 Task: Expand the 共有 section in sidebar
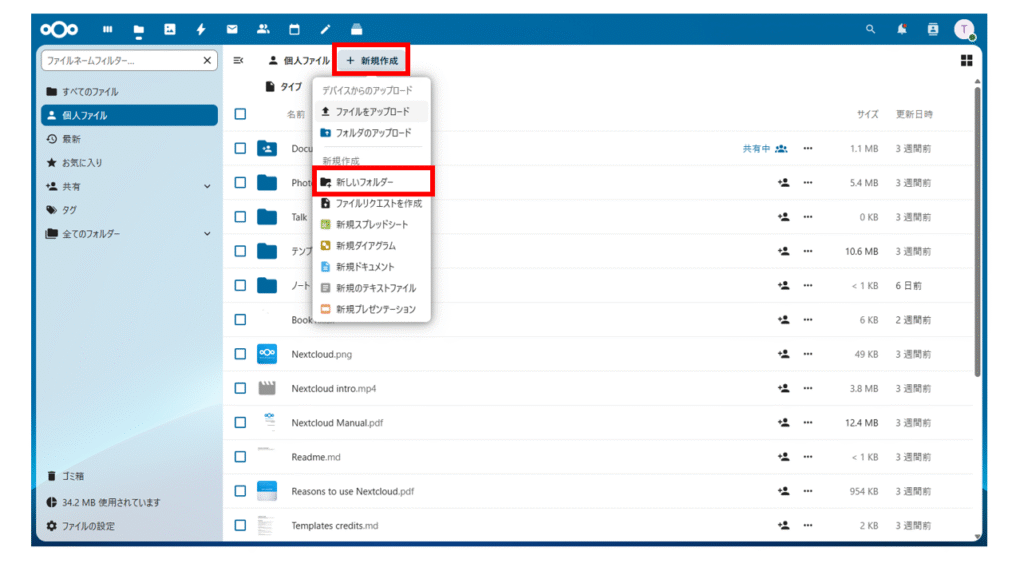pos(207,186)
